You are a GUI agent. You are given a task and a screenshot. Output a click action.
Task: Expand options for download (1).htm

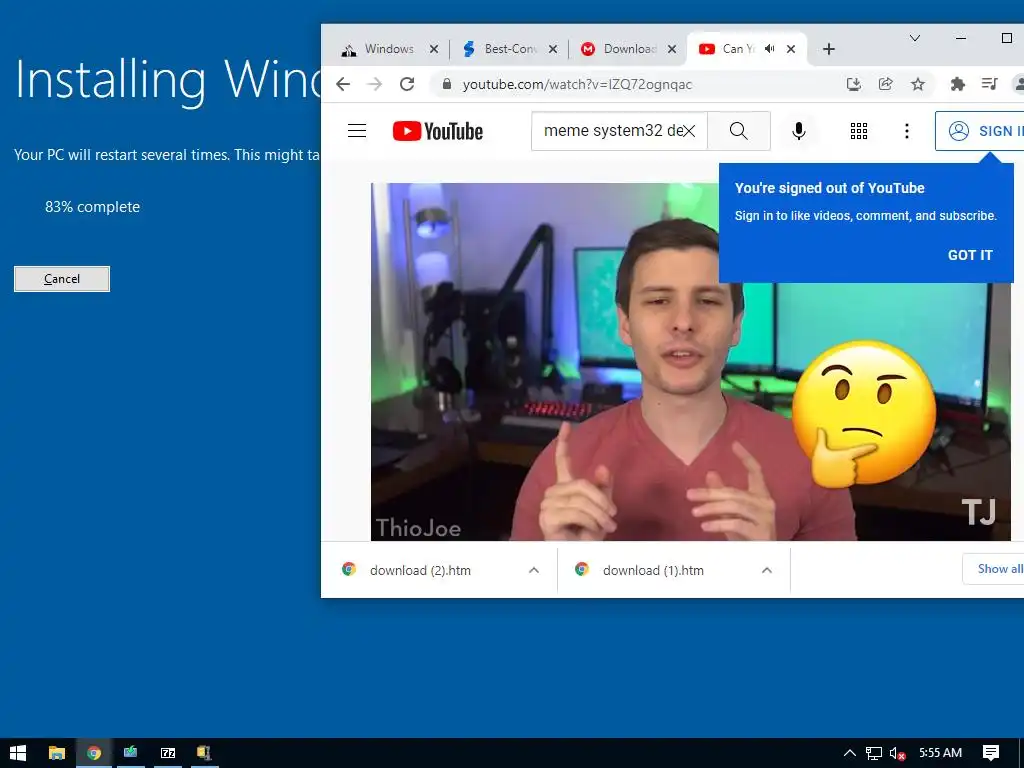pyautogui.click(x=767, y=570)
